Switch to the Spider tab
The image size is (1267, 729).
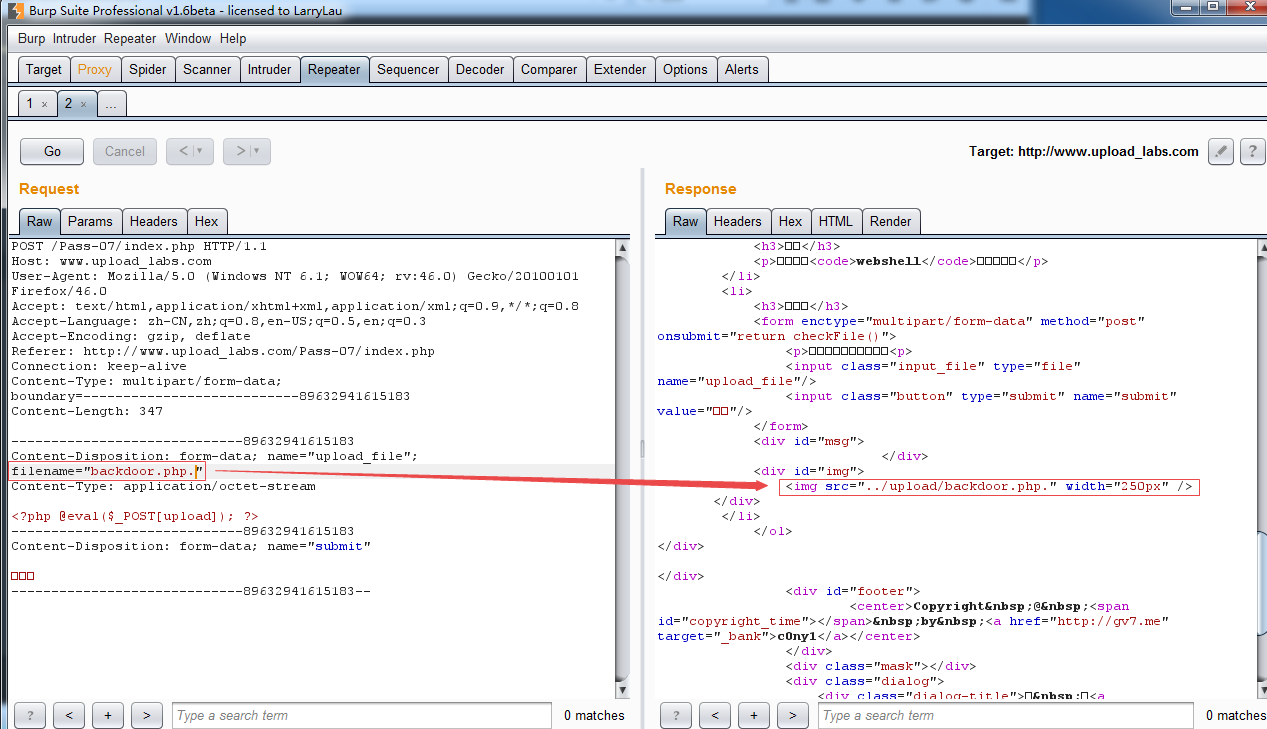click(148, 69)
